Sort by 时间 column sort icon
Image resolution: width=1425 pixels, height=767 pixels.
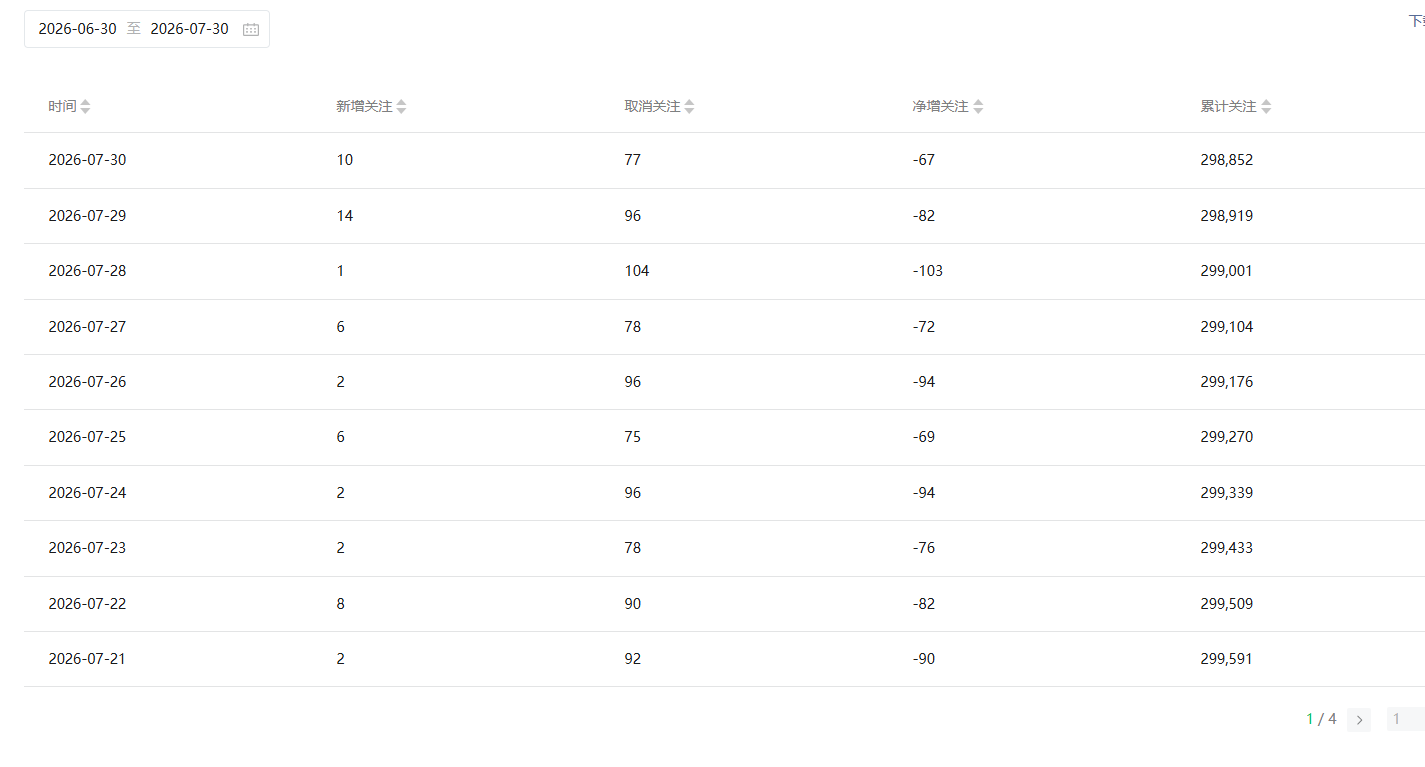point(85,107)
